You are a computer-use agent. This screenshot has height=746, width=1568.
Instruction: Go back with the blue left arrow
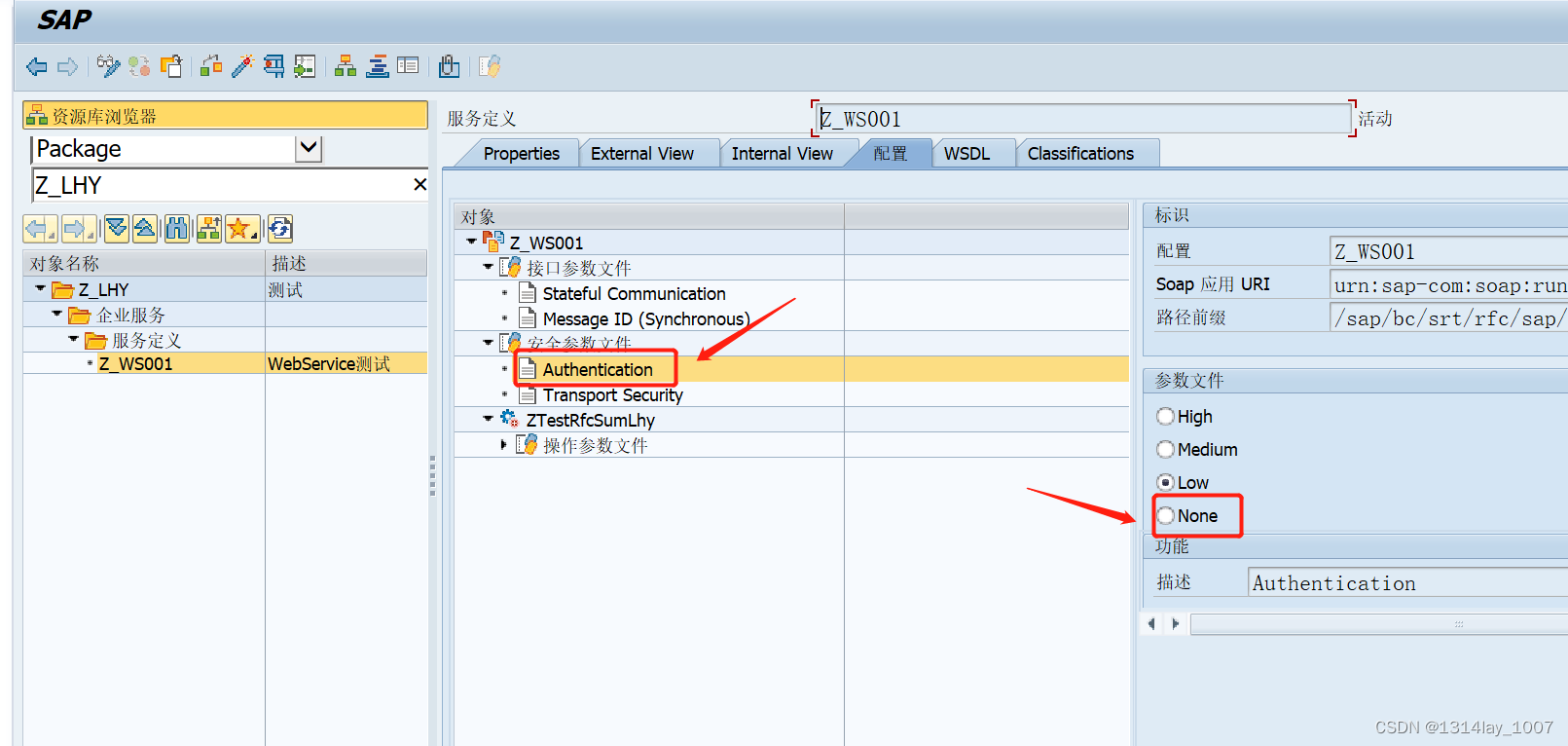[37, 66]
